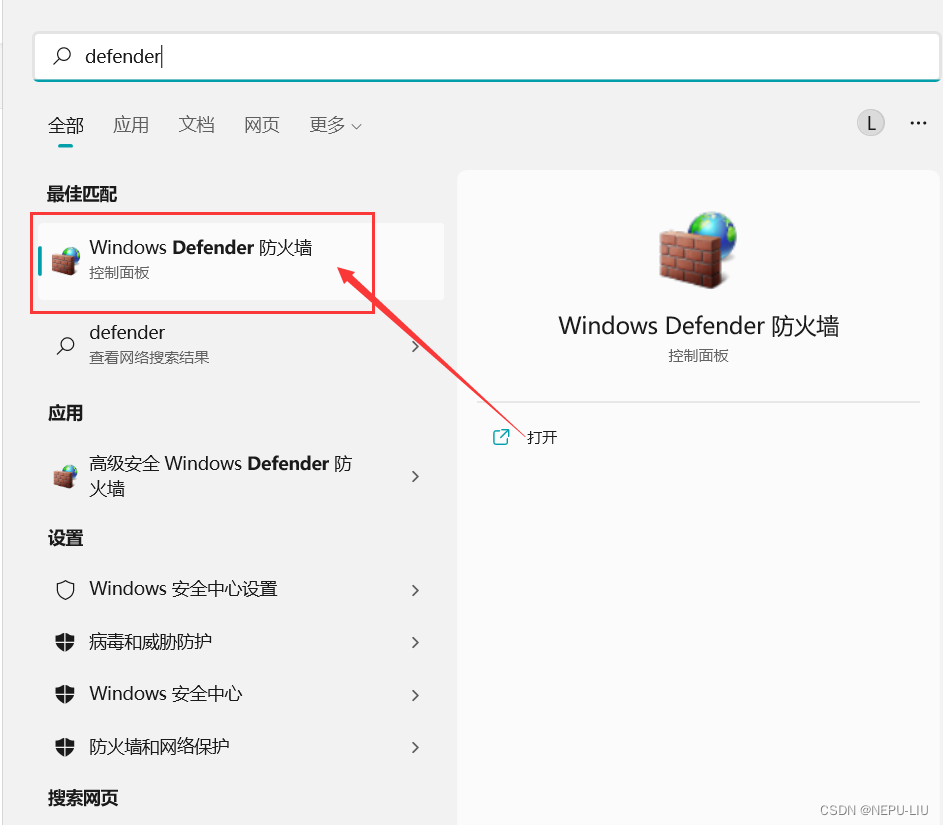Click the open-external icon beside 打开

[501, 437]
